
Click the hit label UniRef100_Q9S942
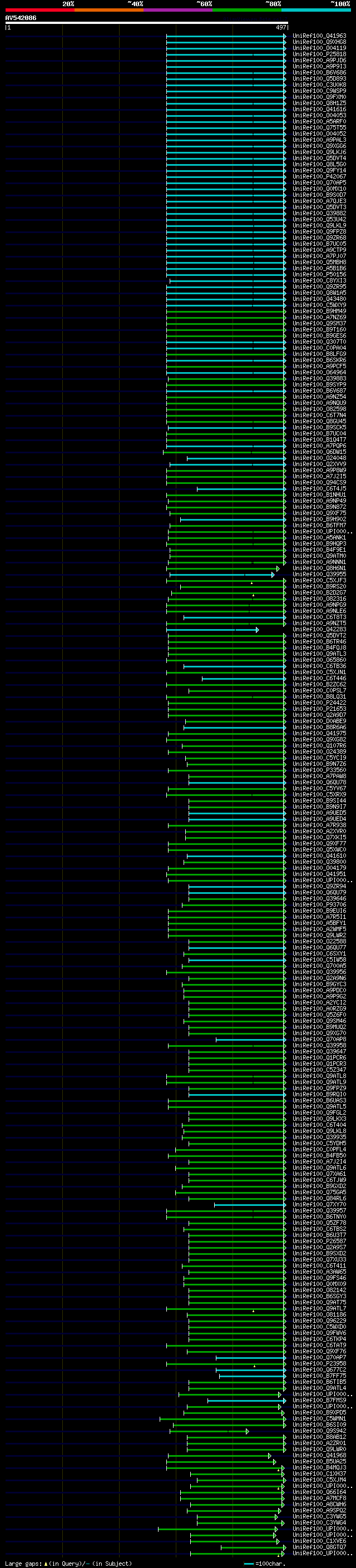tap(319, 1432)
